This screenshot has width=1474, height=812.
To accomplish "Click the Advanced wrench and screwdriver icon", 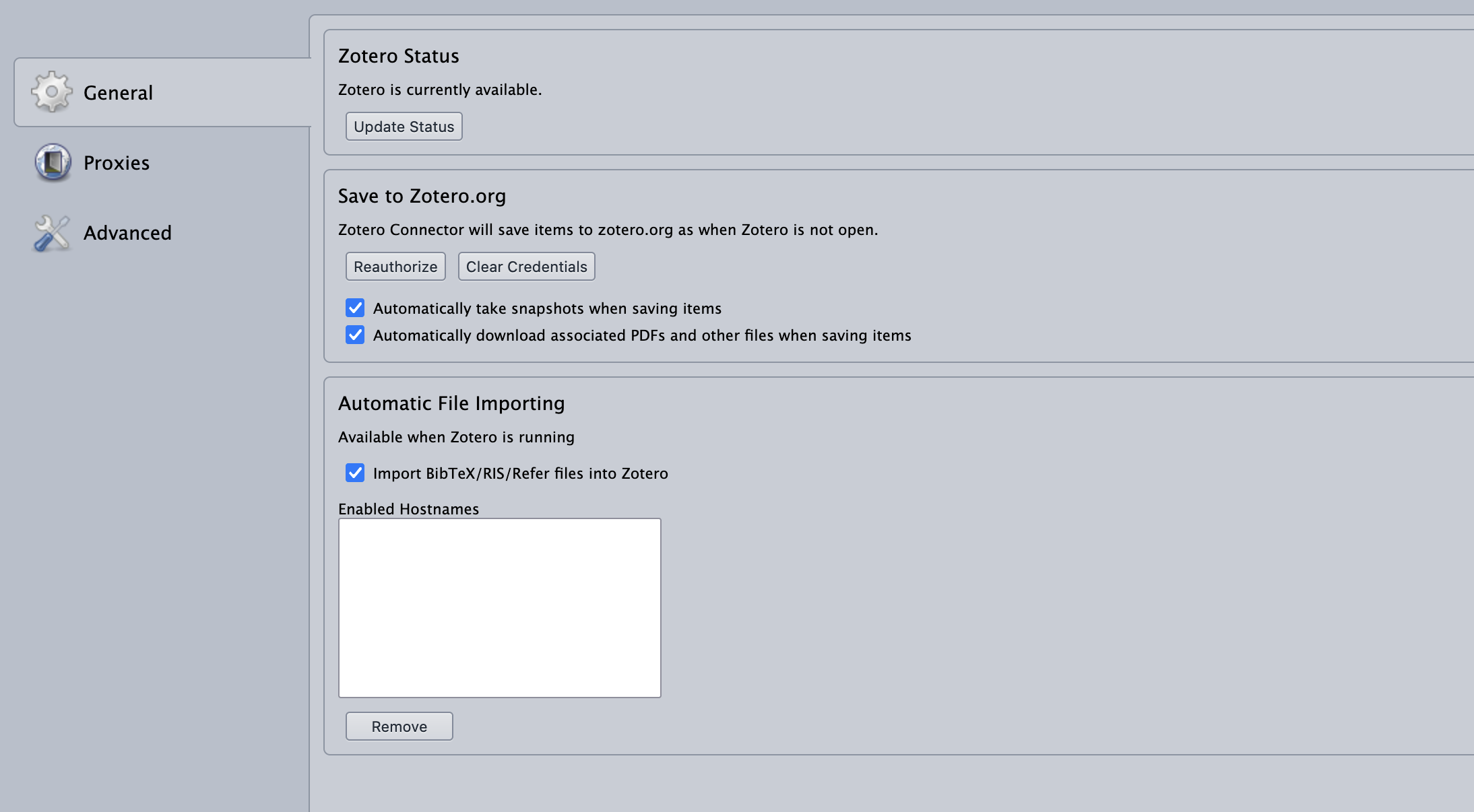I will 51,233.
